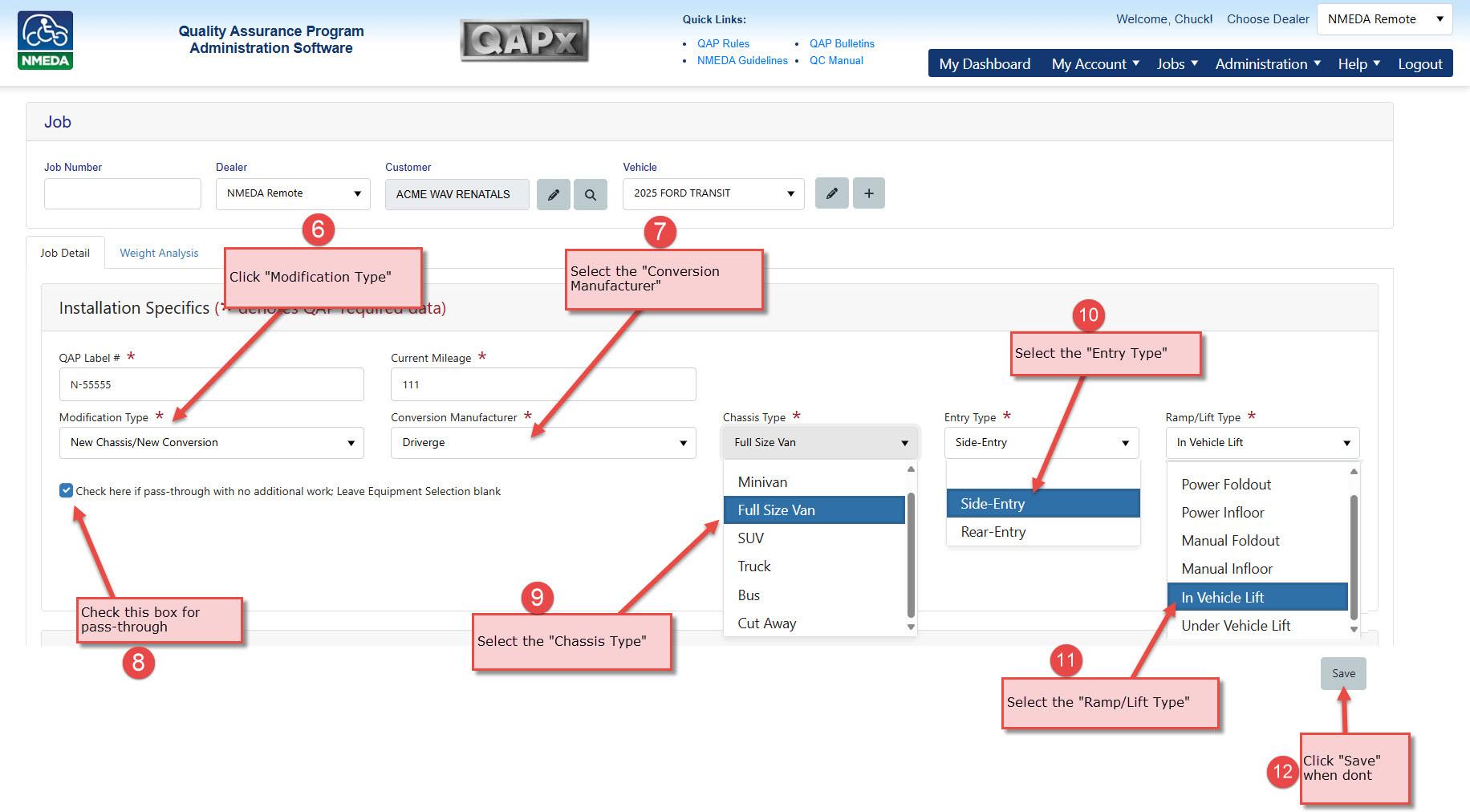
Task: Select Bus in the Chassis Type list
Action: (x=814, y=595)
